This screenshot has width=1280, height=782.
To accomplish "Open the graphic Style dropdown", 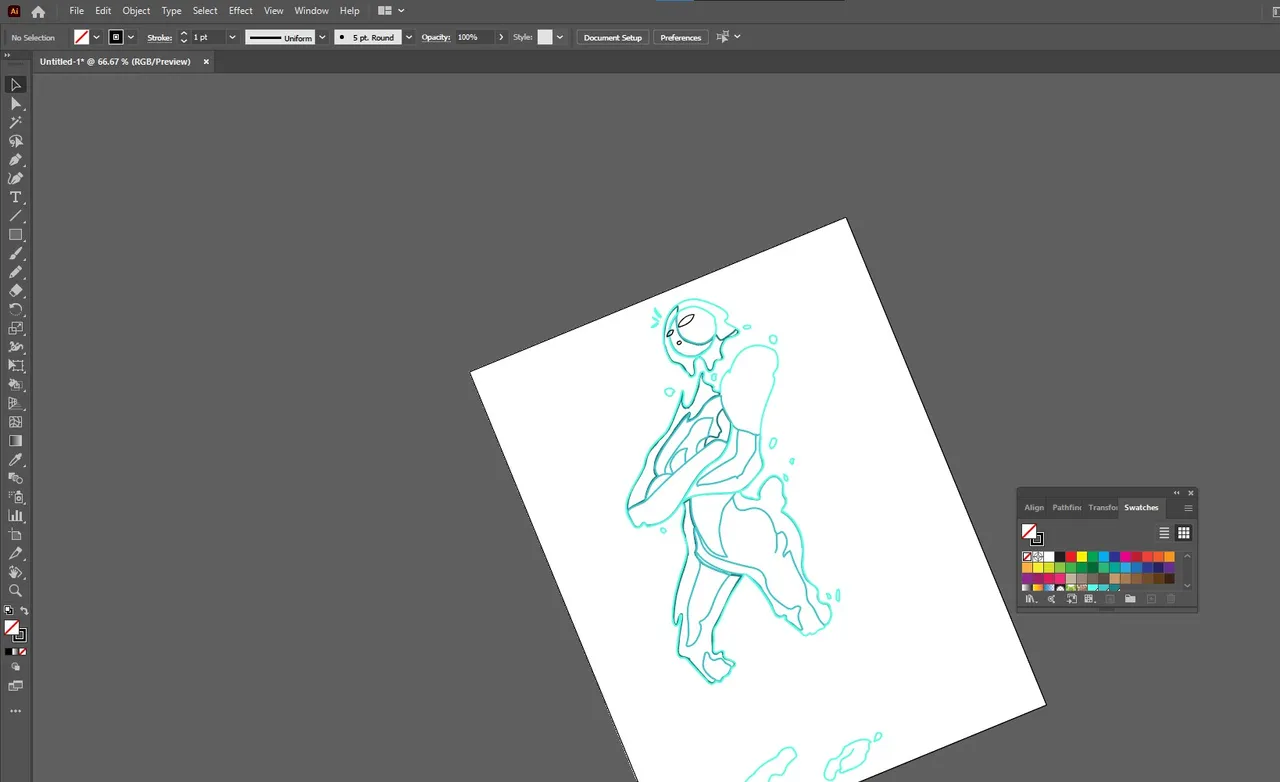I will click(x=560, y=37).
